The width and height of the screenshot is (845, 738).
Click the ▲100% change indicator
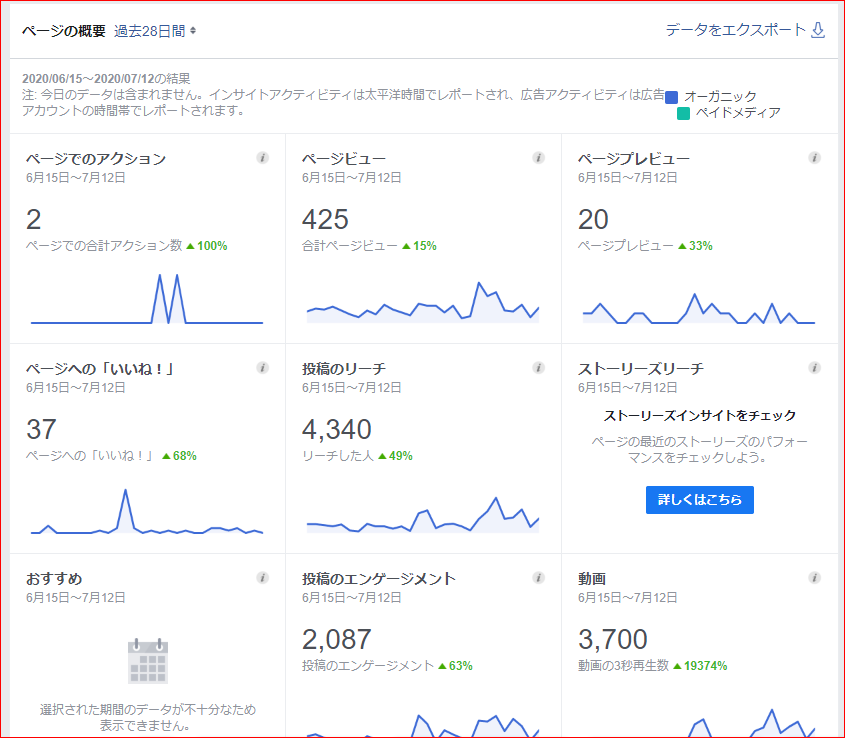pos(207,246)
